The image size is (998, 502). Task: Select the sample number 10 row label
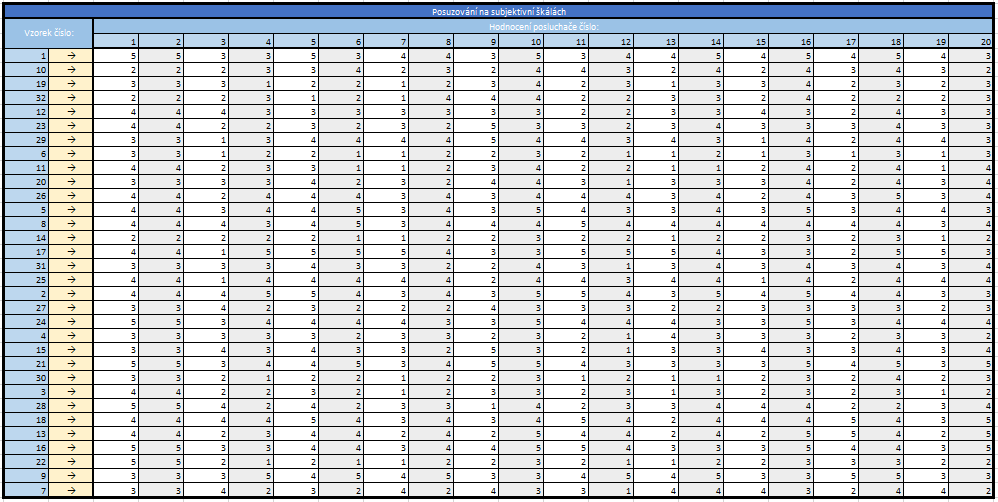[27, 70]
